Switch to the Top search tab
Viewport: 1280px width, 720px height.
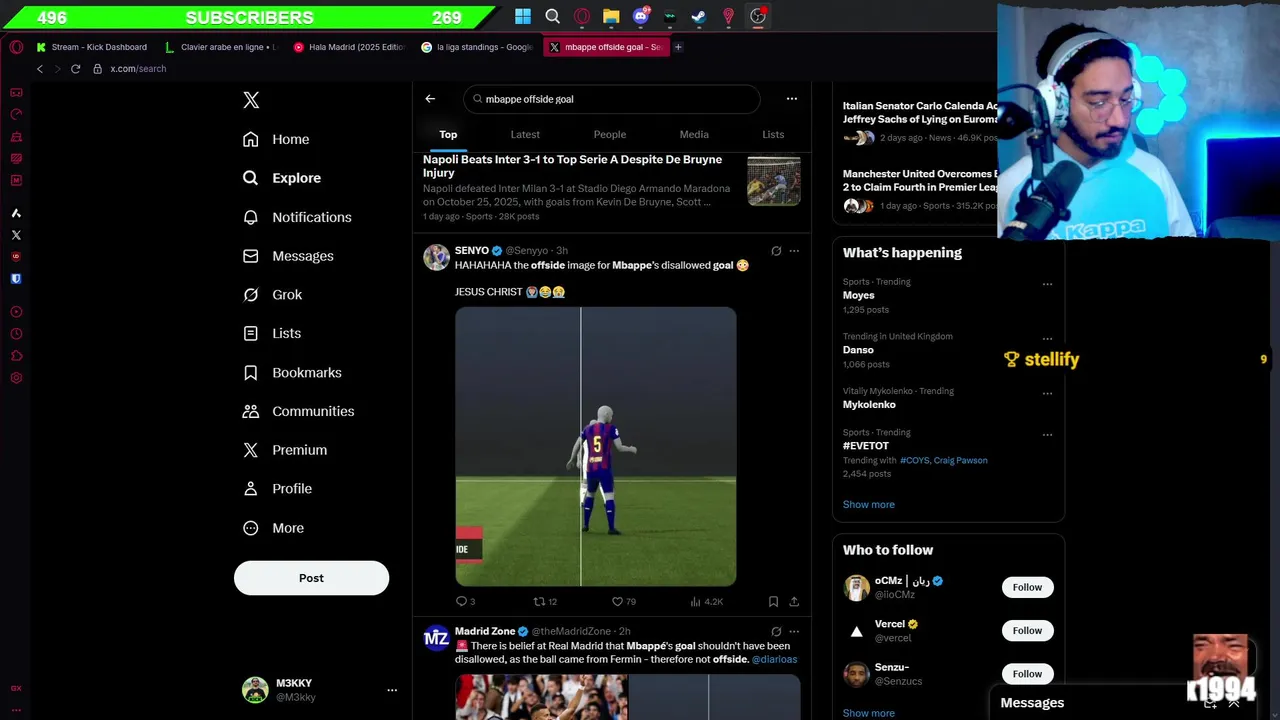[448, 134]
